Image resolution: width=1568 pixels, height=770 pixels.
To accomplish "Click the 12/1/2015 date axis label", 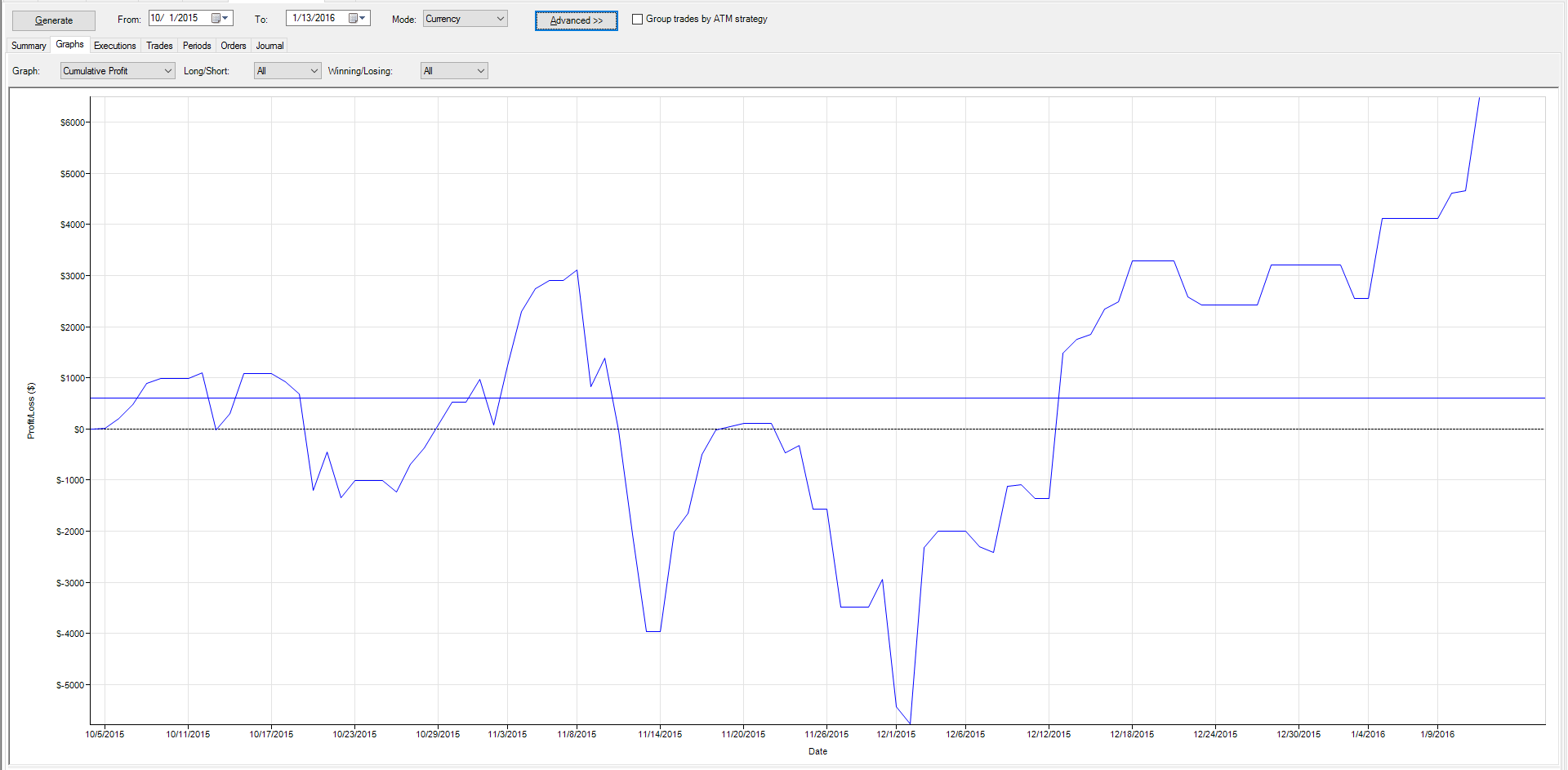I will click(x=897, y=734).
